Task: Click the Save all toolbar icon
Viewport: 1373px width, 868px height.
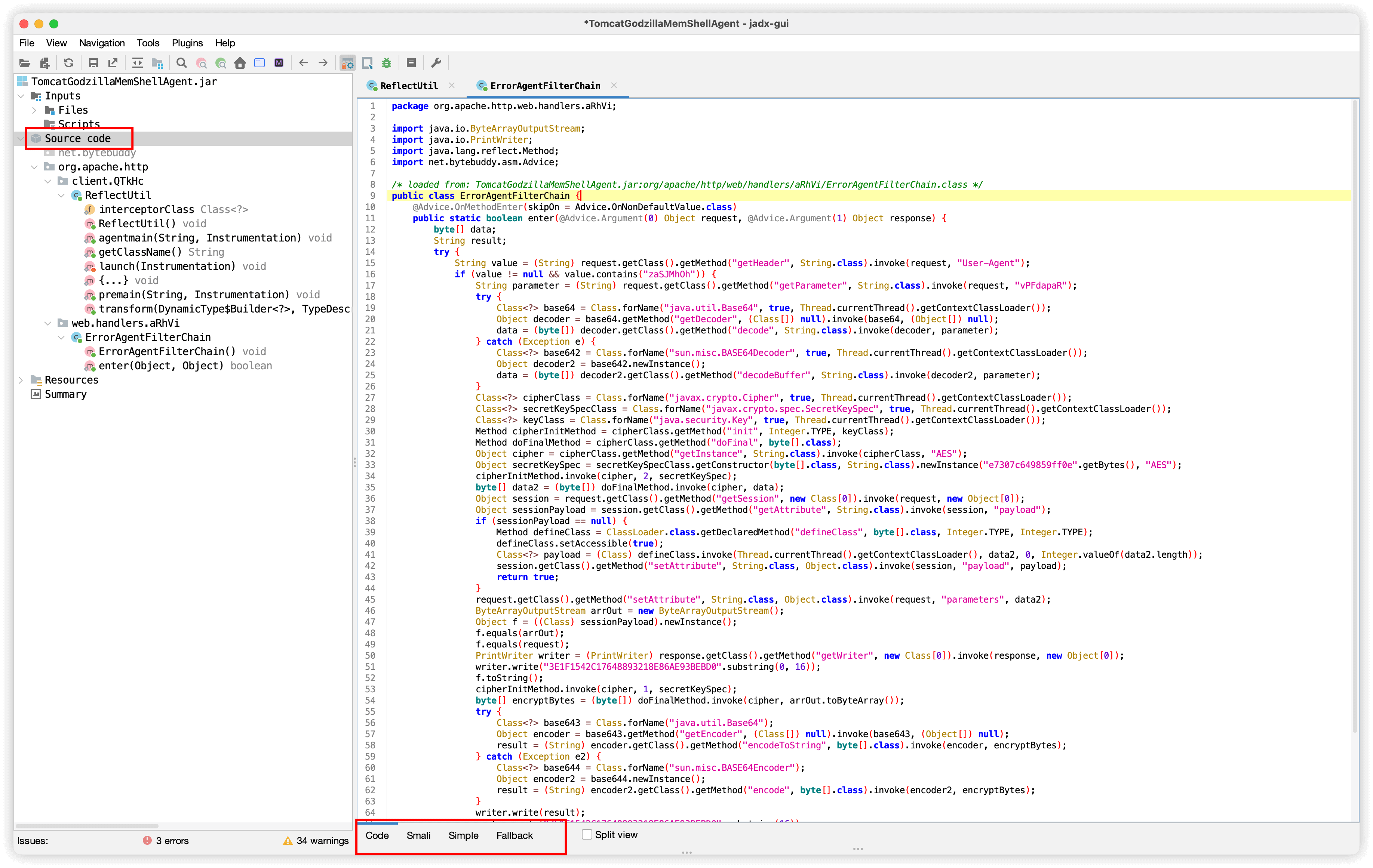Action: click(93, 63)
